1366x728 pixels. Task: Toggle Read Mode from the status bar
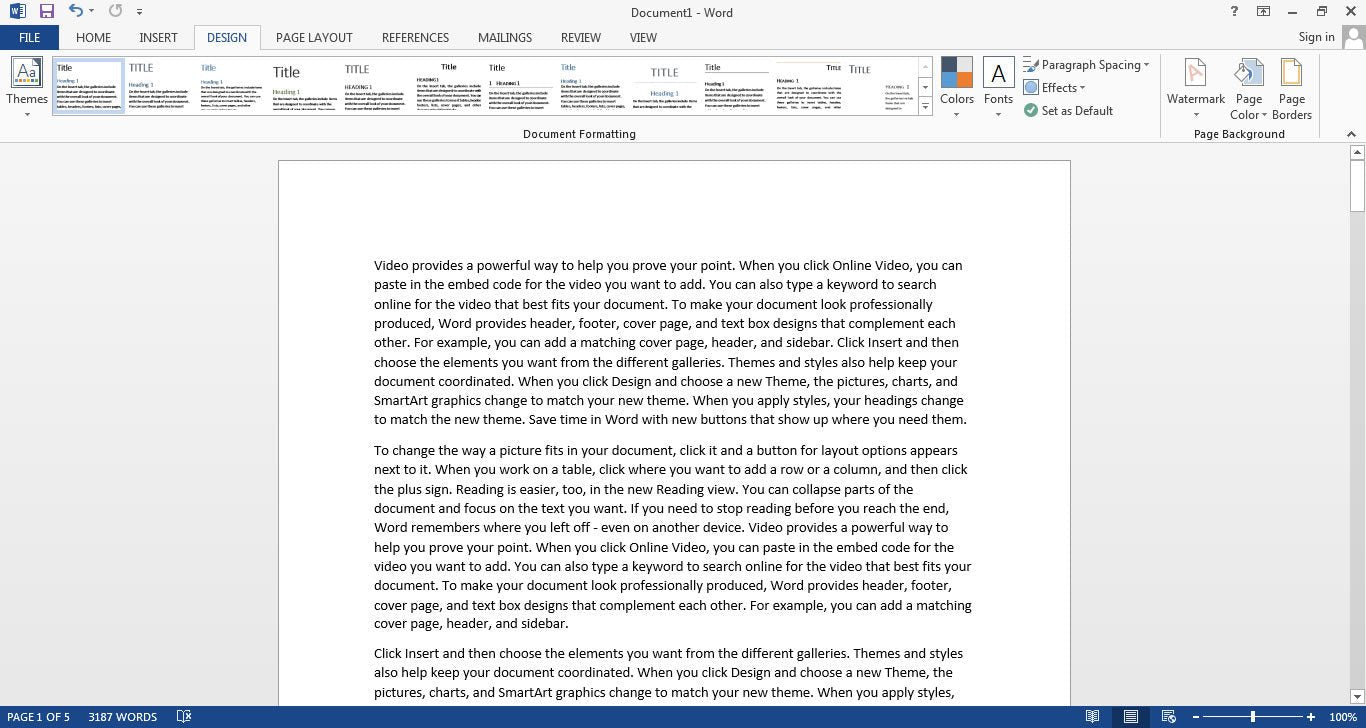point(1093,716)
